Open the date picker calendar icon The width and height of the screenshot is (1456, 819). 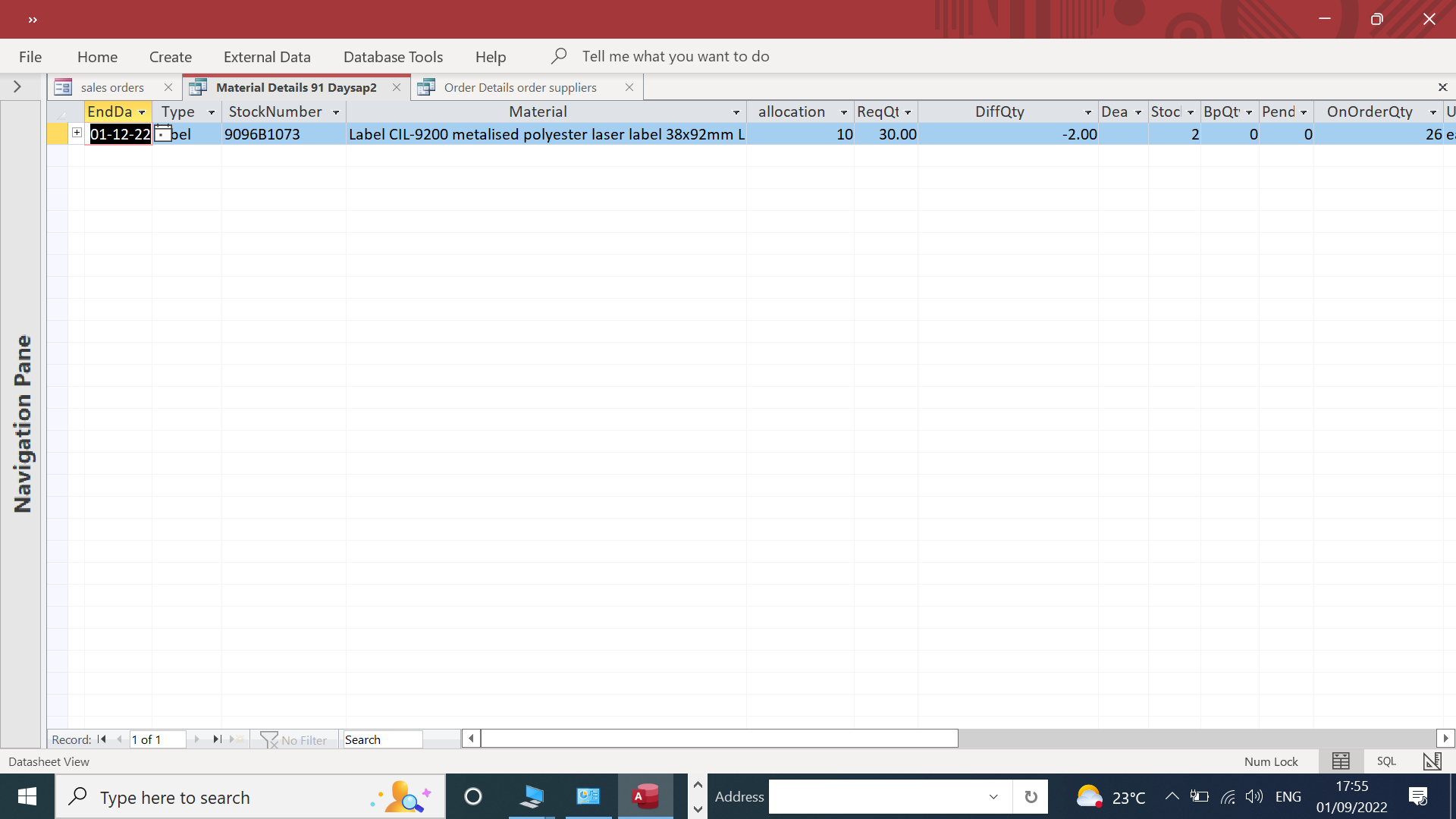pos(162,134)
